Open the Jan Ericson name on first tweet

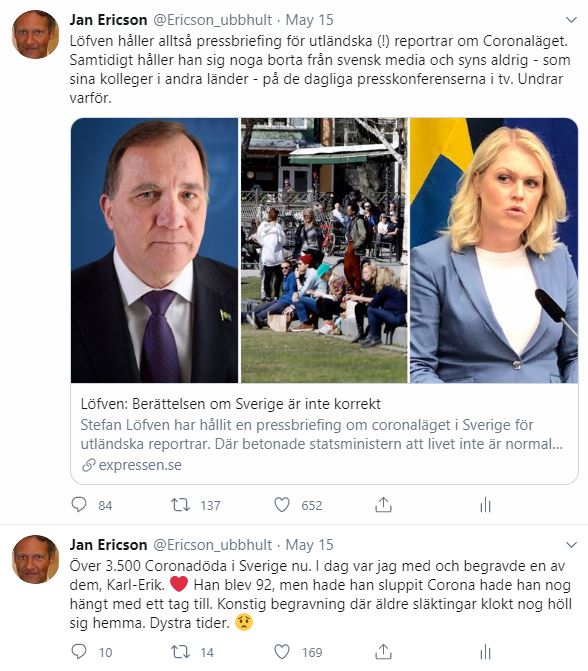pos(108,20)
